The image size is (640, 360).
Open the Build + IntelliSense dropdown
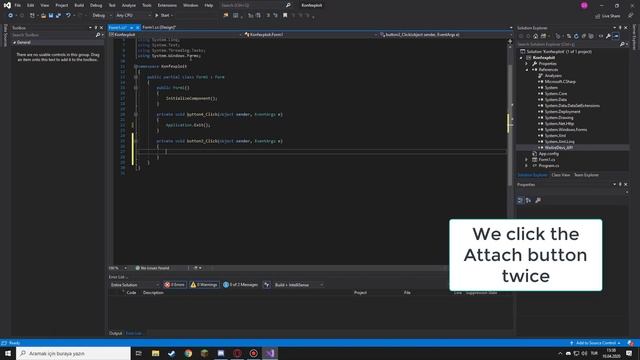click(299, 285)
